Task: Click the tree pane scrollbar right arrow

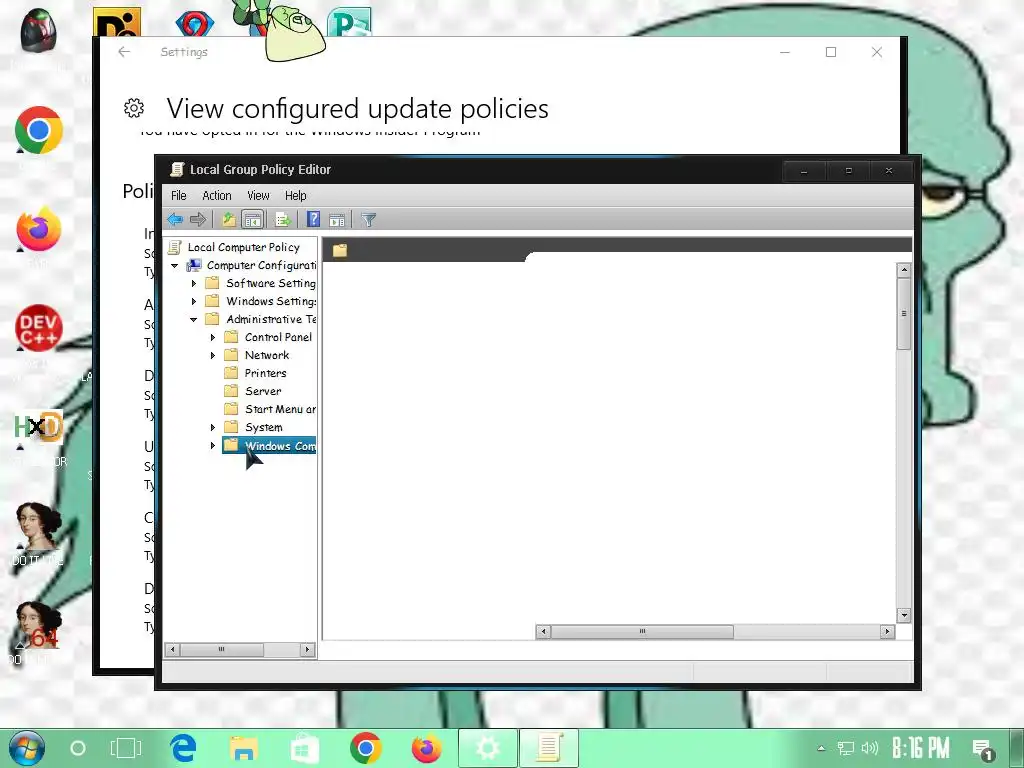Action: click(307, 649)
